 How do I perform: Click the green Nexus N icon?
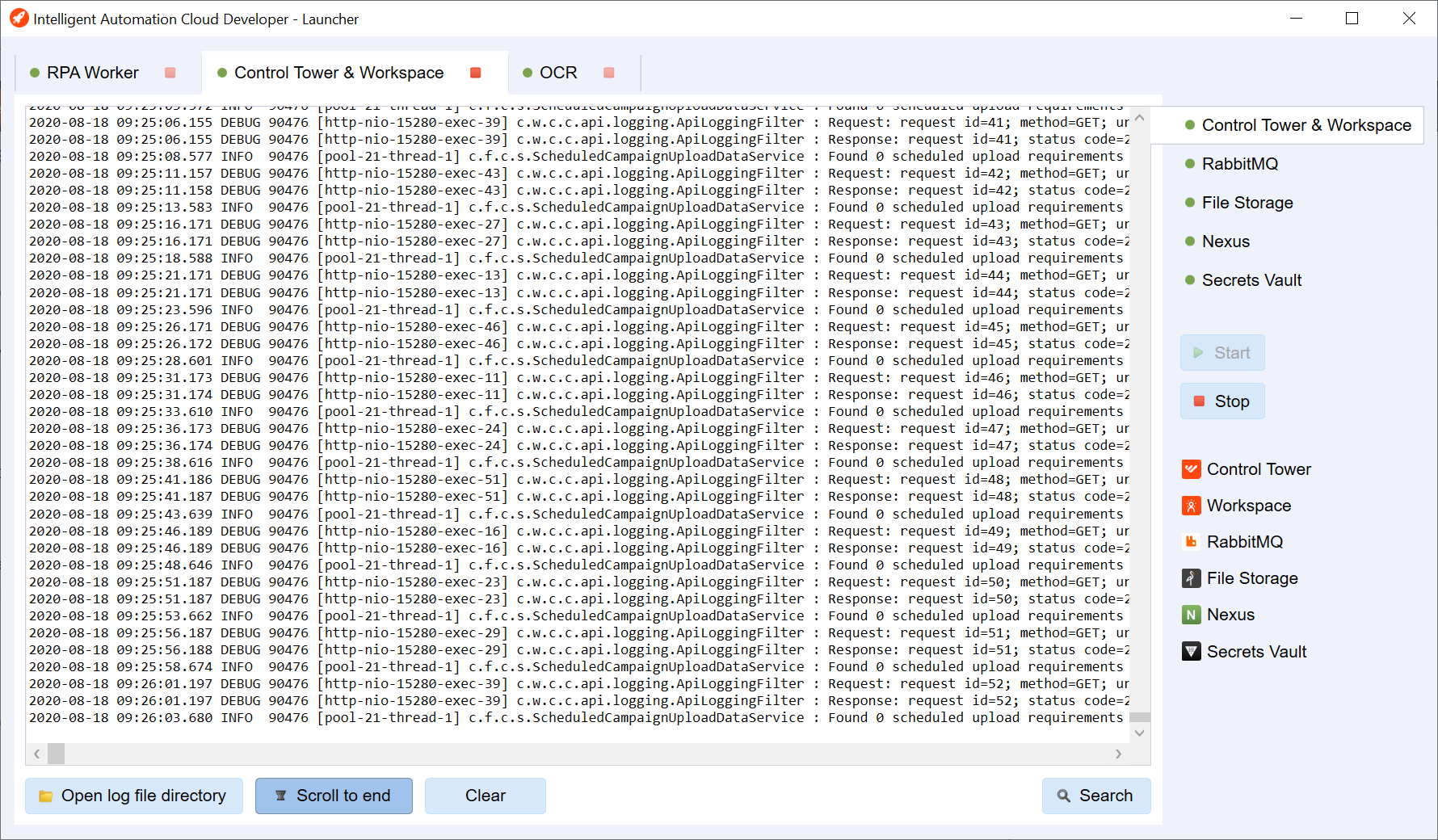click(x=1191, y=615)
